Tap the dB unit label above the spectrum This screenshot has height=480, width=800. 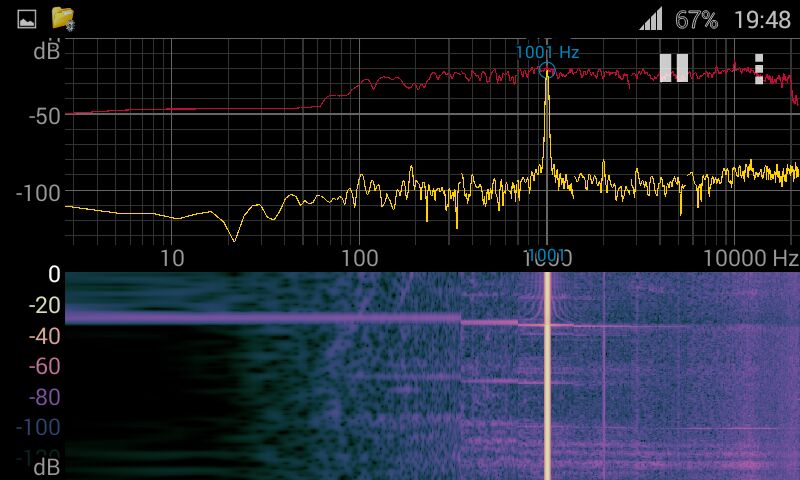(46, 51)
